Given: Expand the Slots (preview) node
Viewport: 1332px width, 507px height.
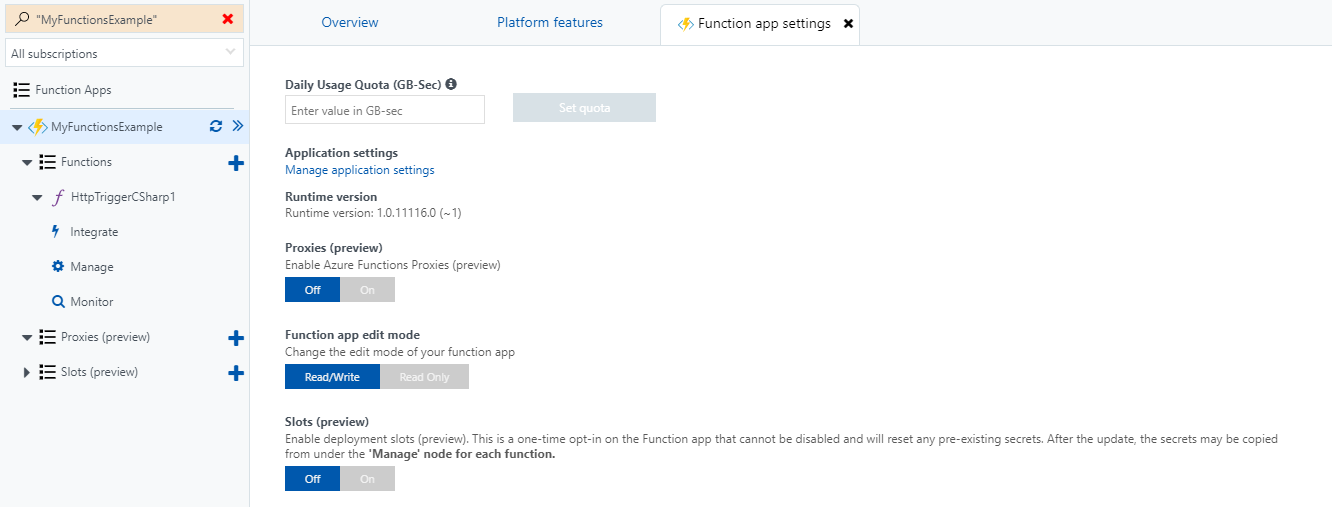Looking at the screenshot, I should 27,372.
